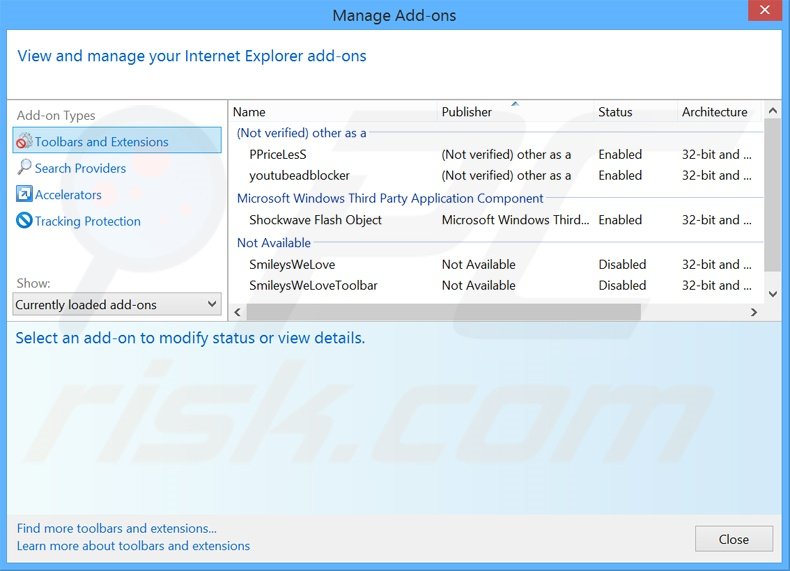Select Search Providers add-on type

pyautogui.click(x=80, y=168)
